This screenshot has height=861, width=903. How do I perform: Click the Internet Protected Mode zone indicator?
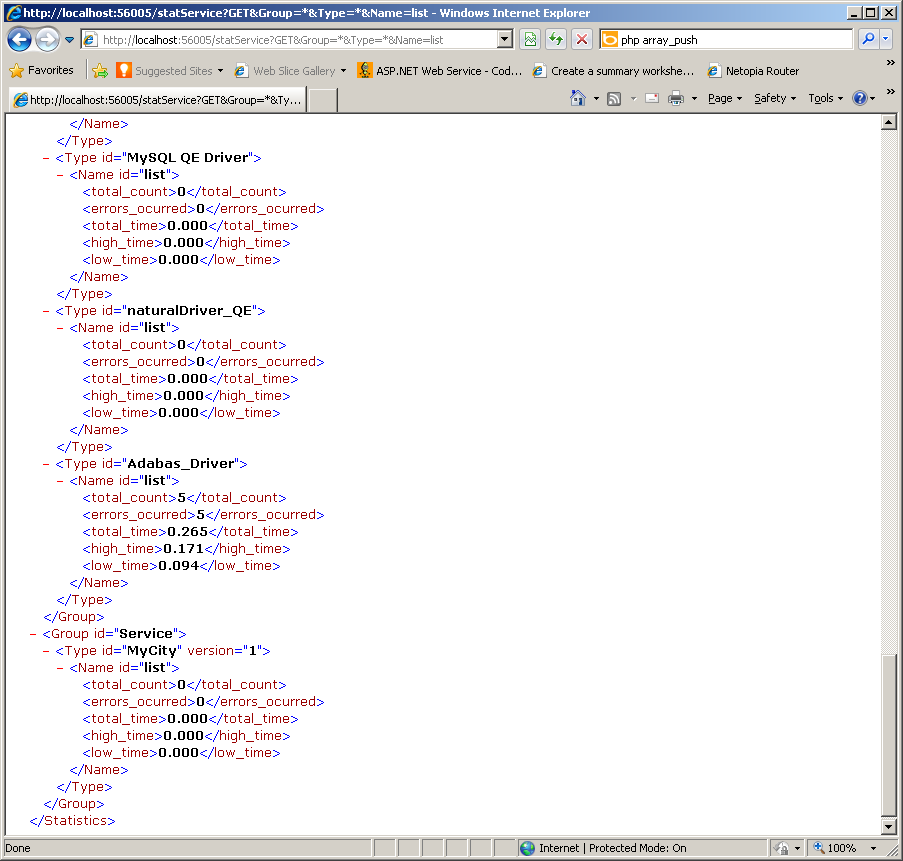[603, 848]
